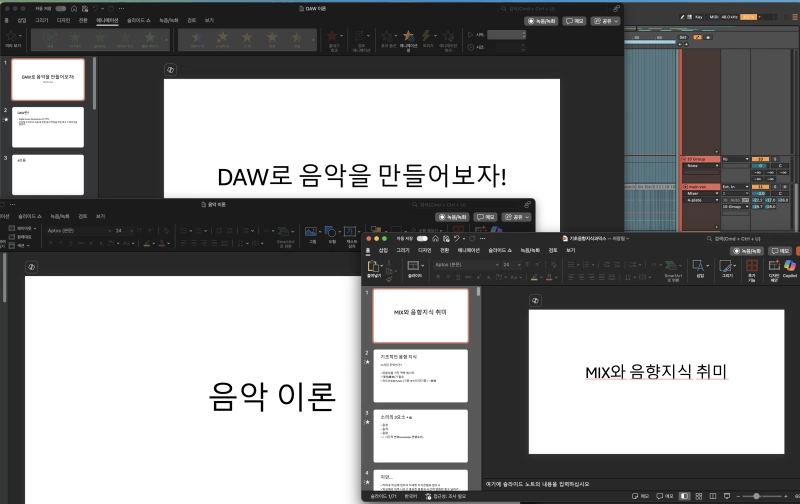Adjust the zoom slider in status bar
Screen dimensions: 800x504
tap(757, 496)
